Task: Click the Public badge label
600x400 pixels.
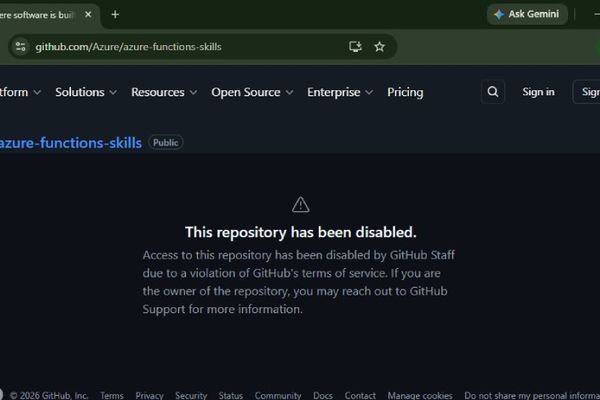Action: [166, 142]
